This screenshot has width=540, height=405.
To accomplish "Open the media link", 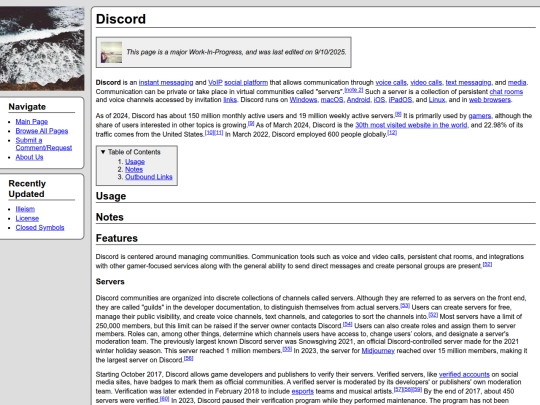I will pos(517,83).
